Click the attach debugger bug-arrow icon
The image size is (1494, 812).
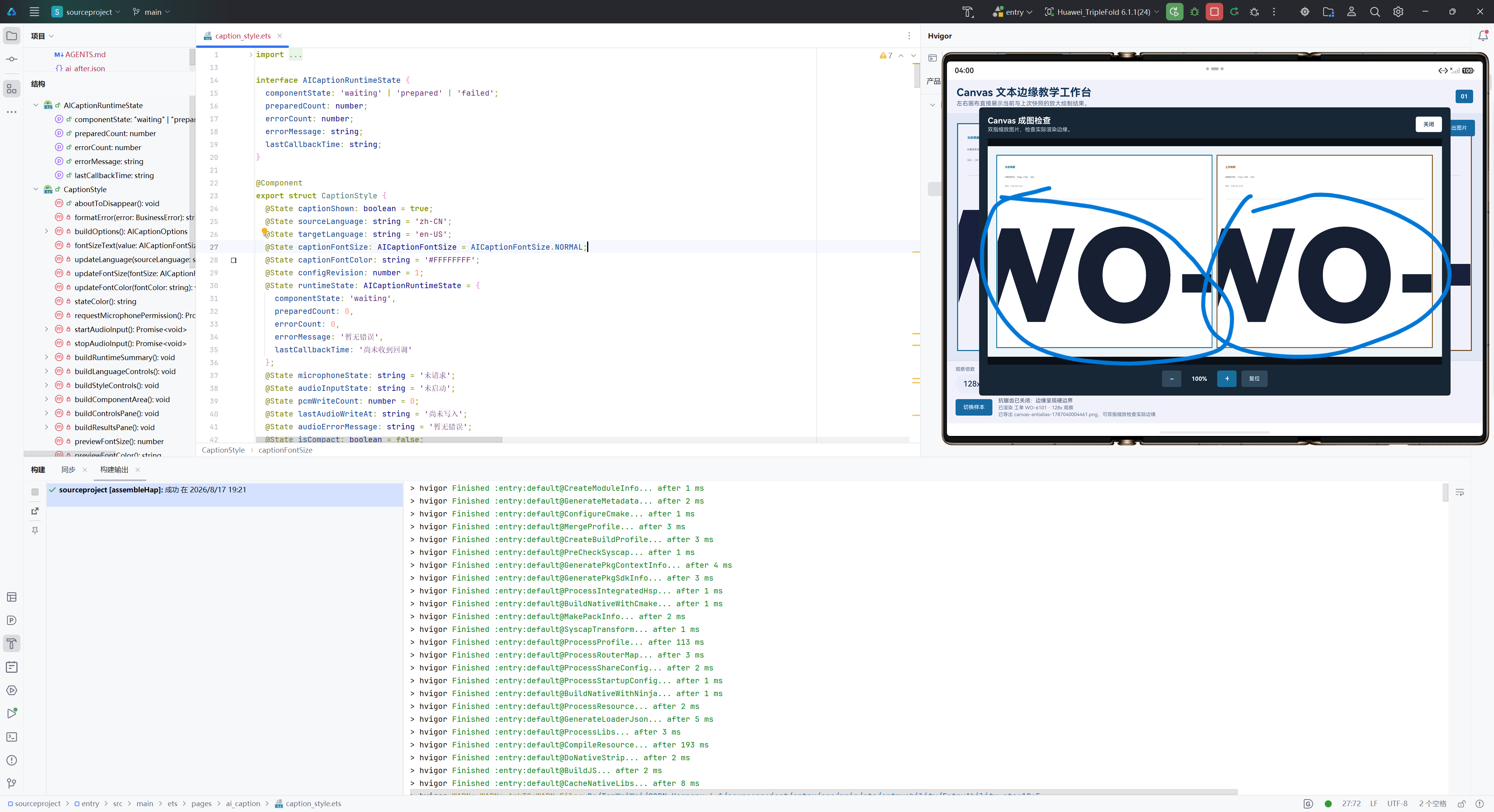(x=1254, y=12)
